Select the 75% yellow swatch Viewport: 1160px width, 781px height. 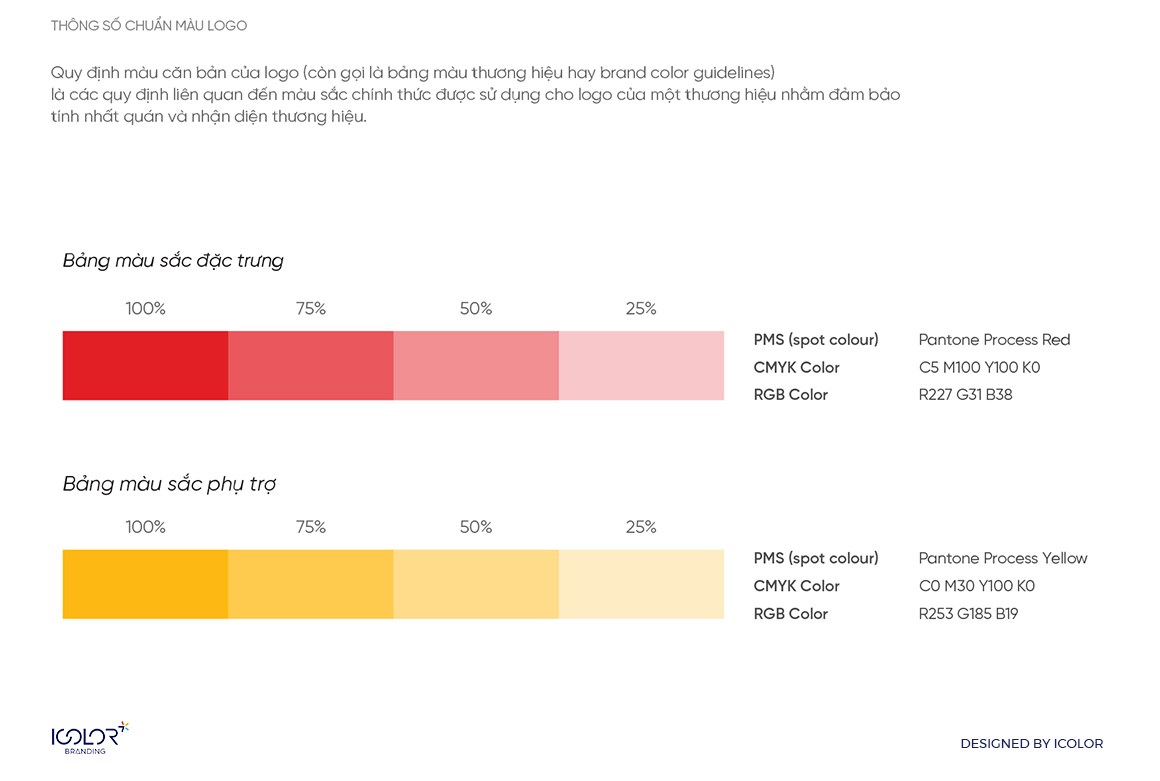coord(310,584)
